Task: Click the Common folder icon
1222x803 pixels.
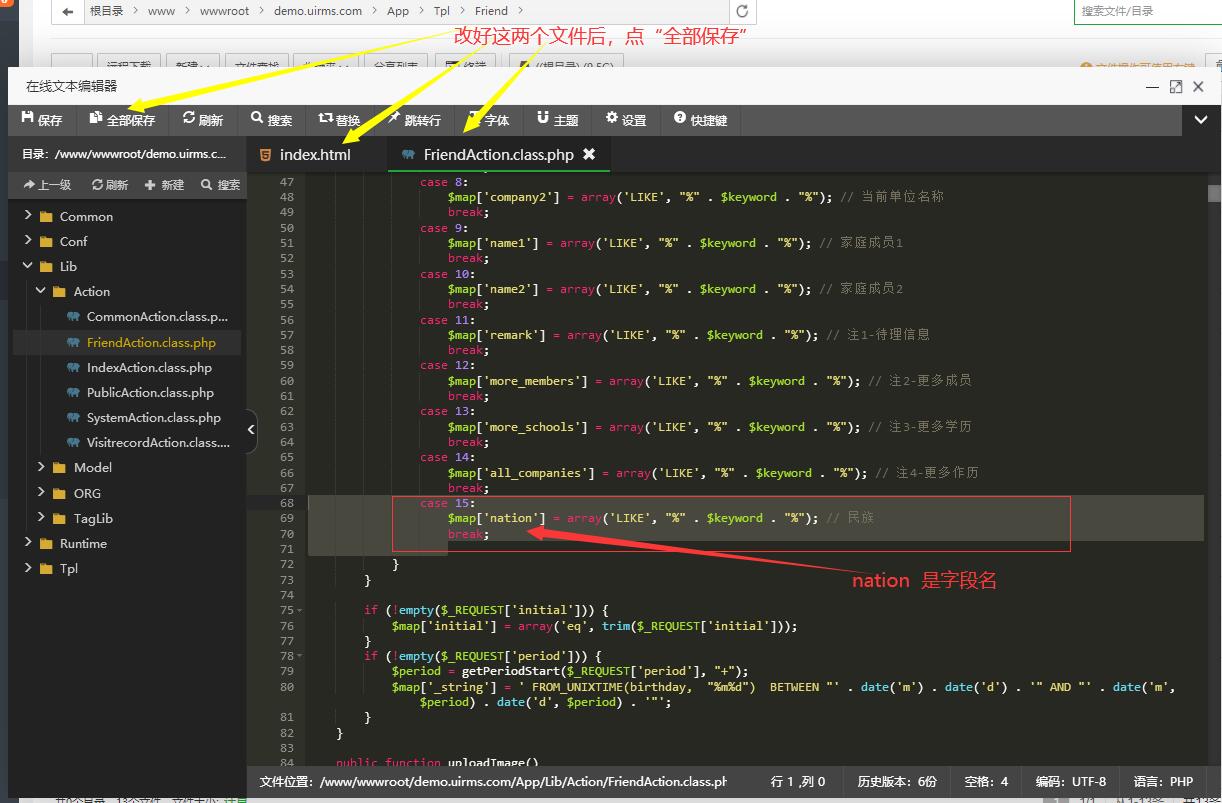Action: click(46, 216)
